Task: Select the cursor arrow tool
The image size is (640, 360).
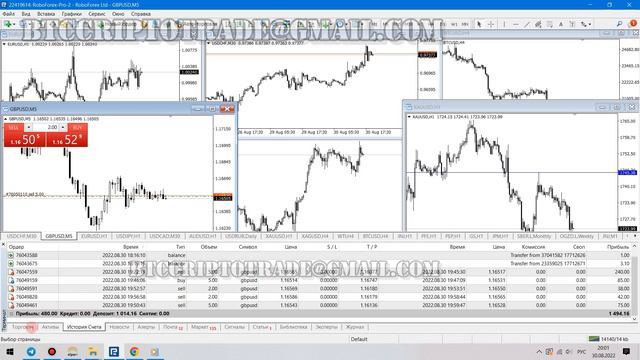Action: (x=479, y=24)
